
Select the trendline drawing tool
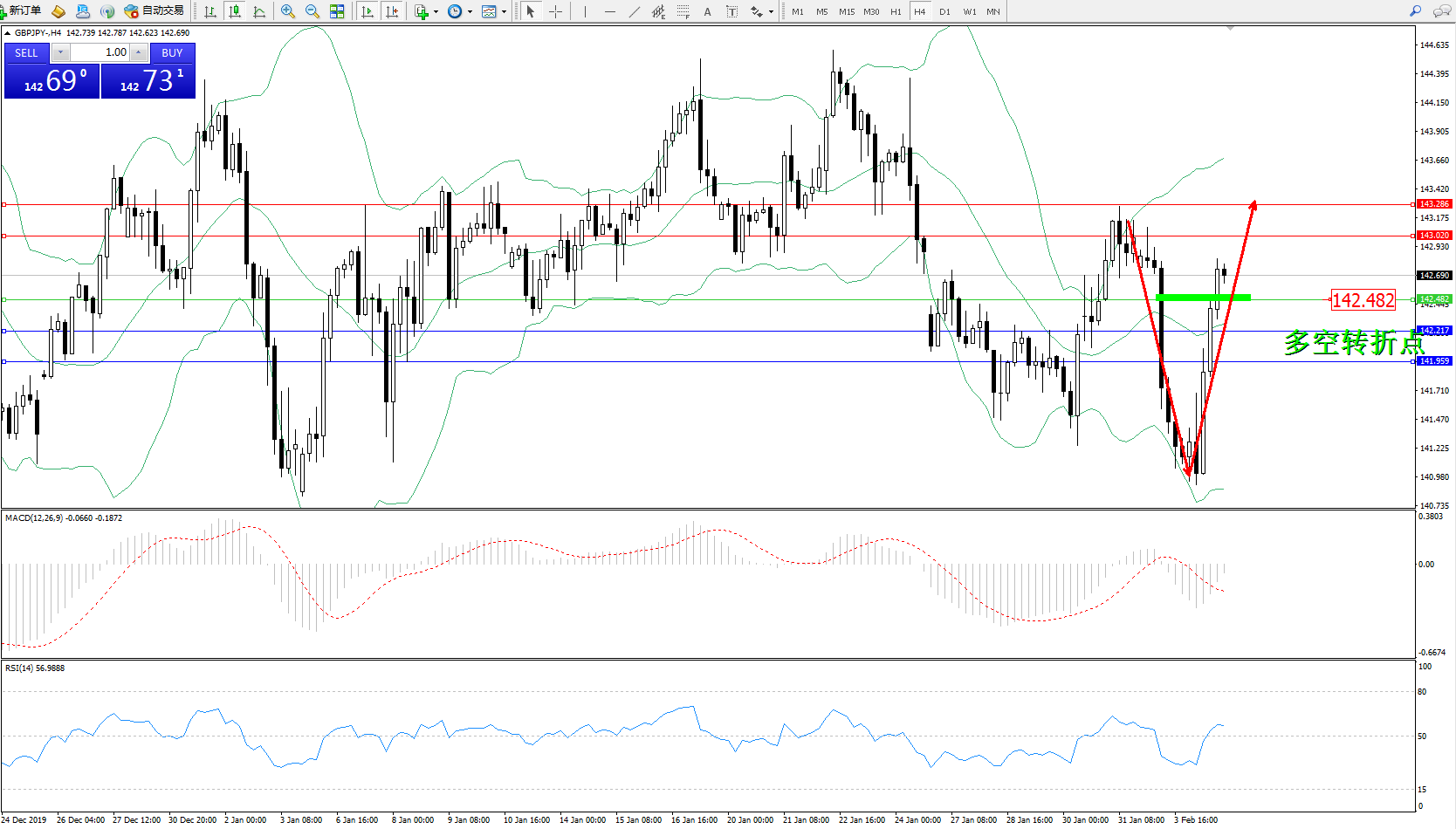(635, 11)
